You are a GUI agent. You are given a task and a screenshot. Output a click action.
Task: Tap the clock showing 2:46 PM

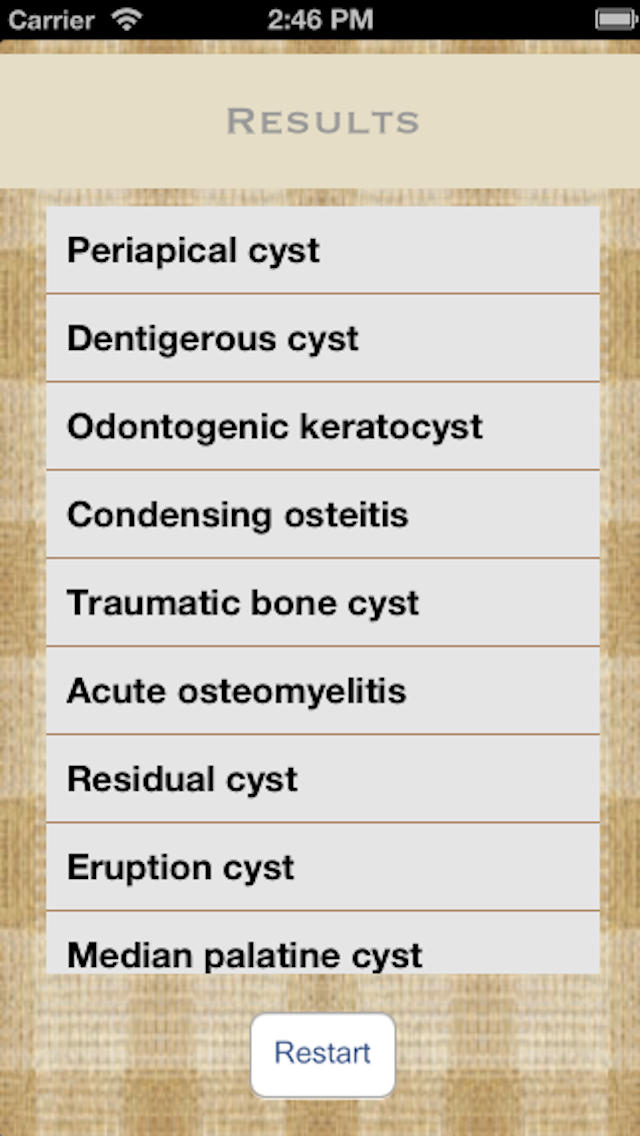(x=320, y=18)
